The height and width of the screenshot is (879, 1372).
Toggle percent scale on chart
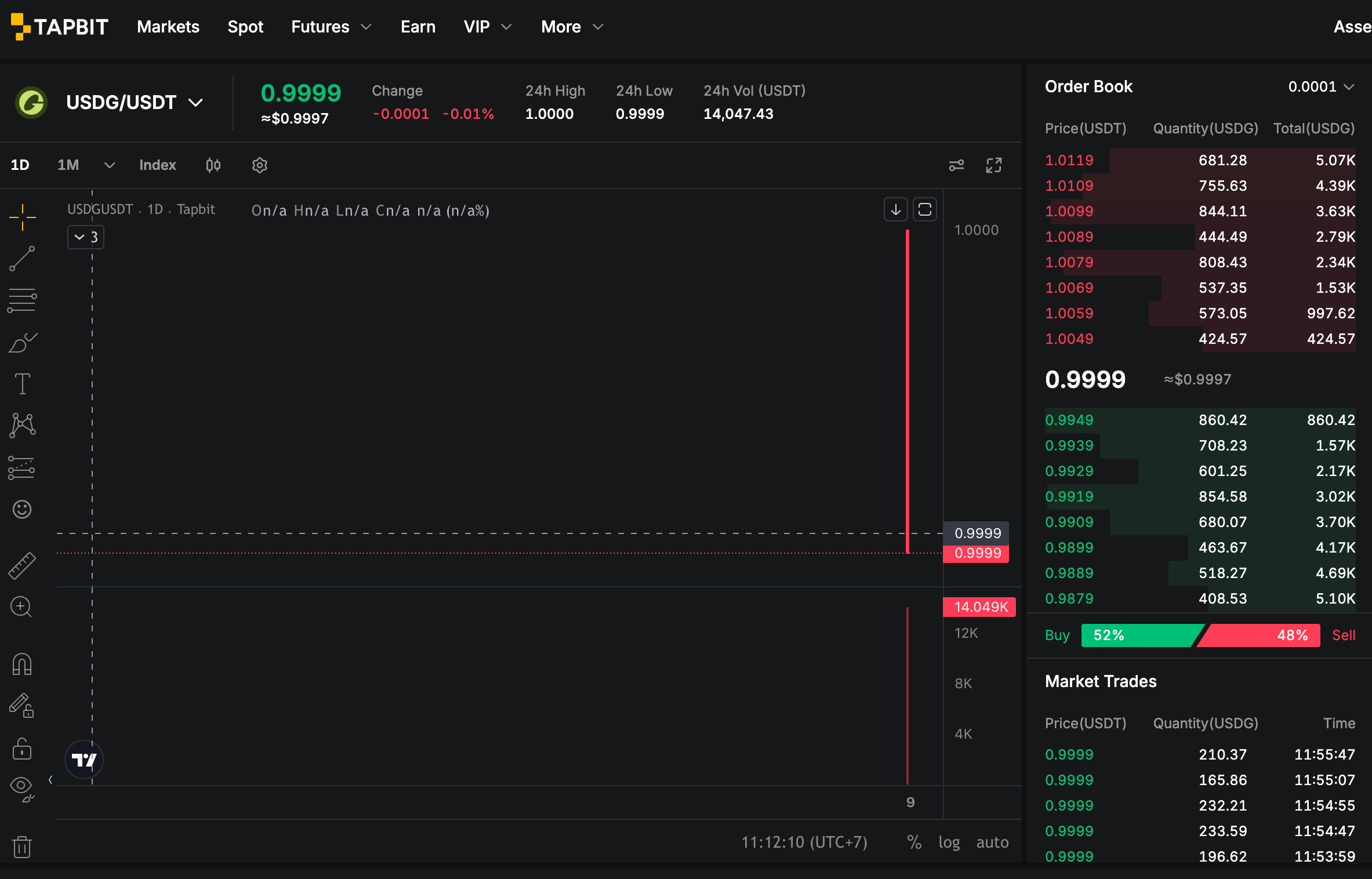pos(914,842)
